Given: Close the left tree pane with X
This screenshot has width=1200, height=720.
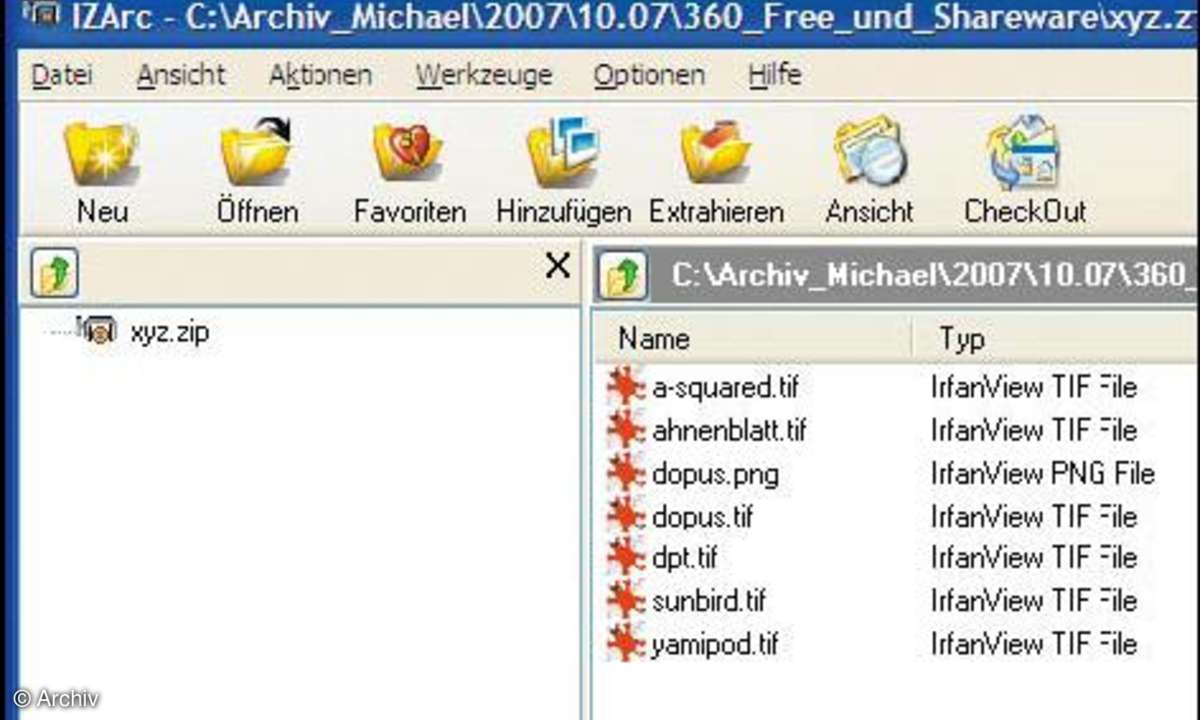Looking at the screenshot, I should coord(557,265).
